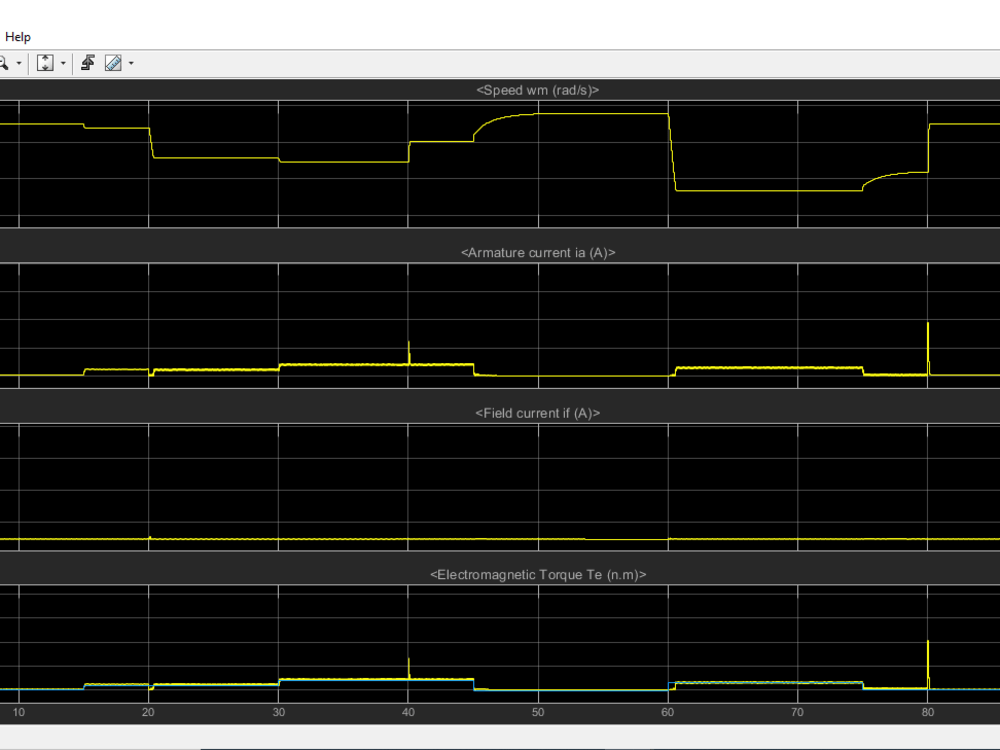Image resolution: width=1000 pixels, height=750 pixels.
Task: Click the Cursor Measurements ruler icon
Action: coord(113,62)
